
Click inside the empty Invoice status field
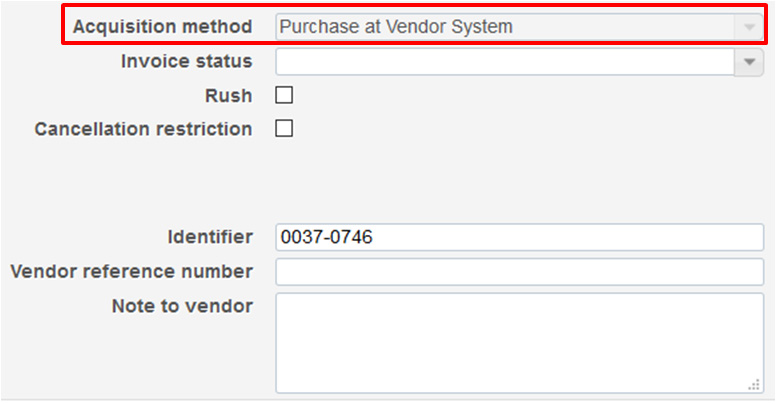click(x=505, y=62)
